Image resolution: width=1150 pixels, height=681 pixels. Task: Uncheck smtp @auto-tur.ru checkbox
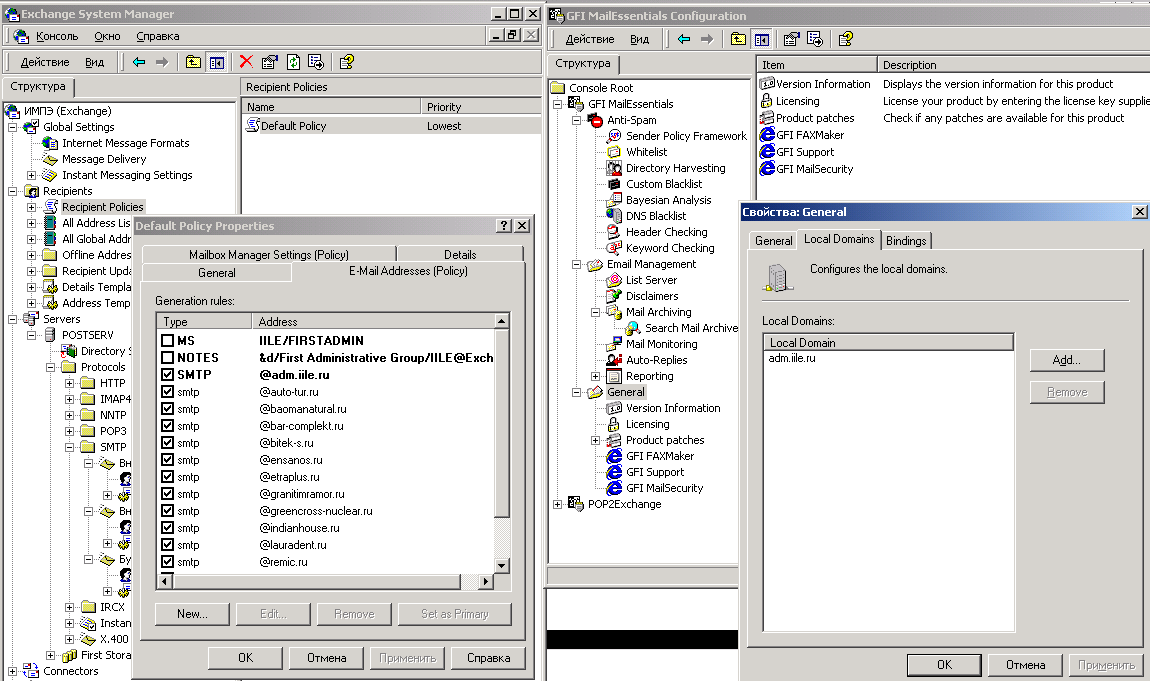[167, 392]
